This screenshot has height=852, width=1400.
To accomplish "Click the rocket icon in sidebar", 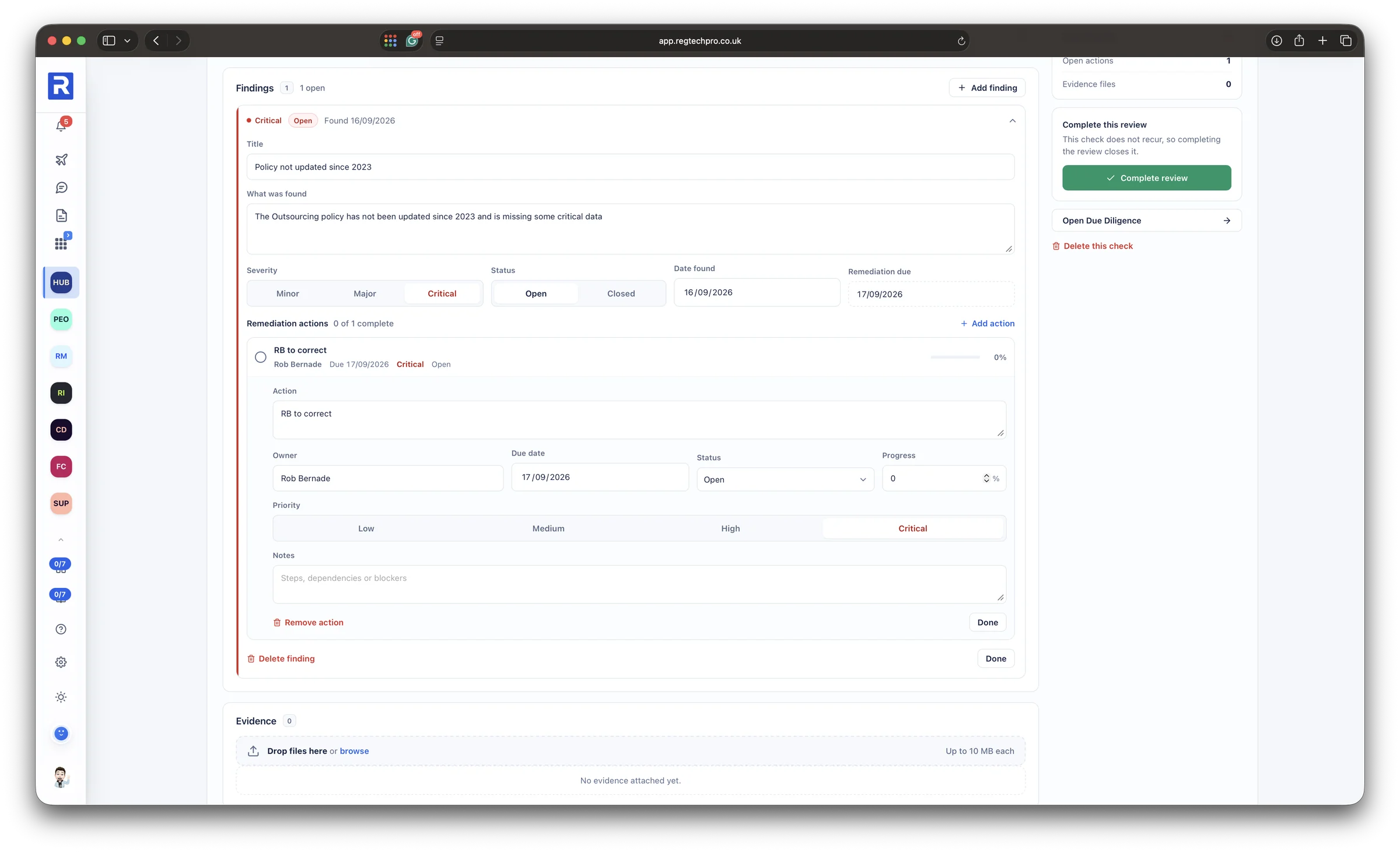I will point(61,159).
